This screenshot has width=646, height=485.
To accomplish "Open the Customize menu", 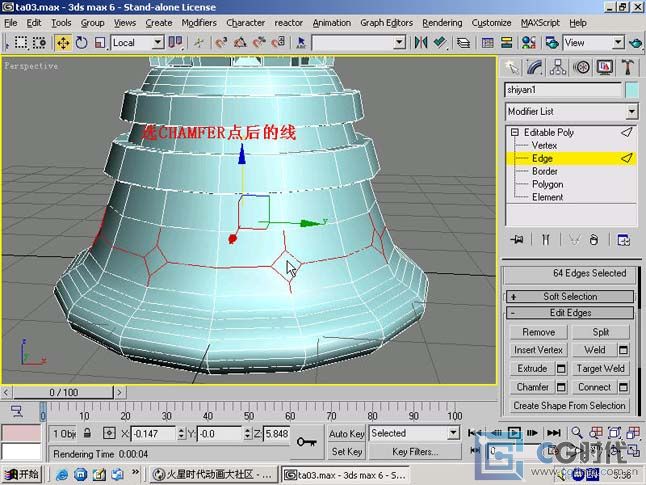I will (491, 23).
